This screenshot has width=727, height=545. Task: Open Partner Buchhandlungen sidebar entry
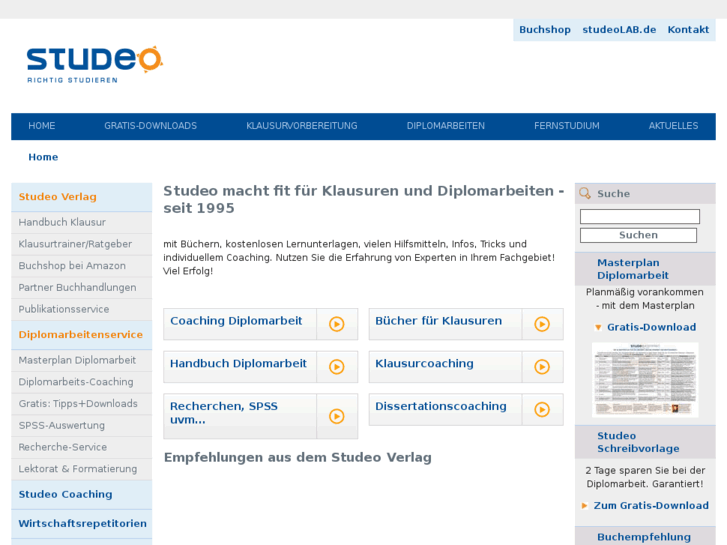click(82, 288)
